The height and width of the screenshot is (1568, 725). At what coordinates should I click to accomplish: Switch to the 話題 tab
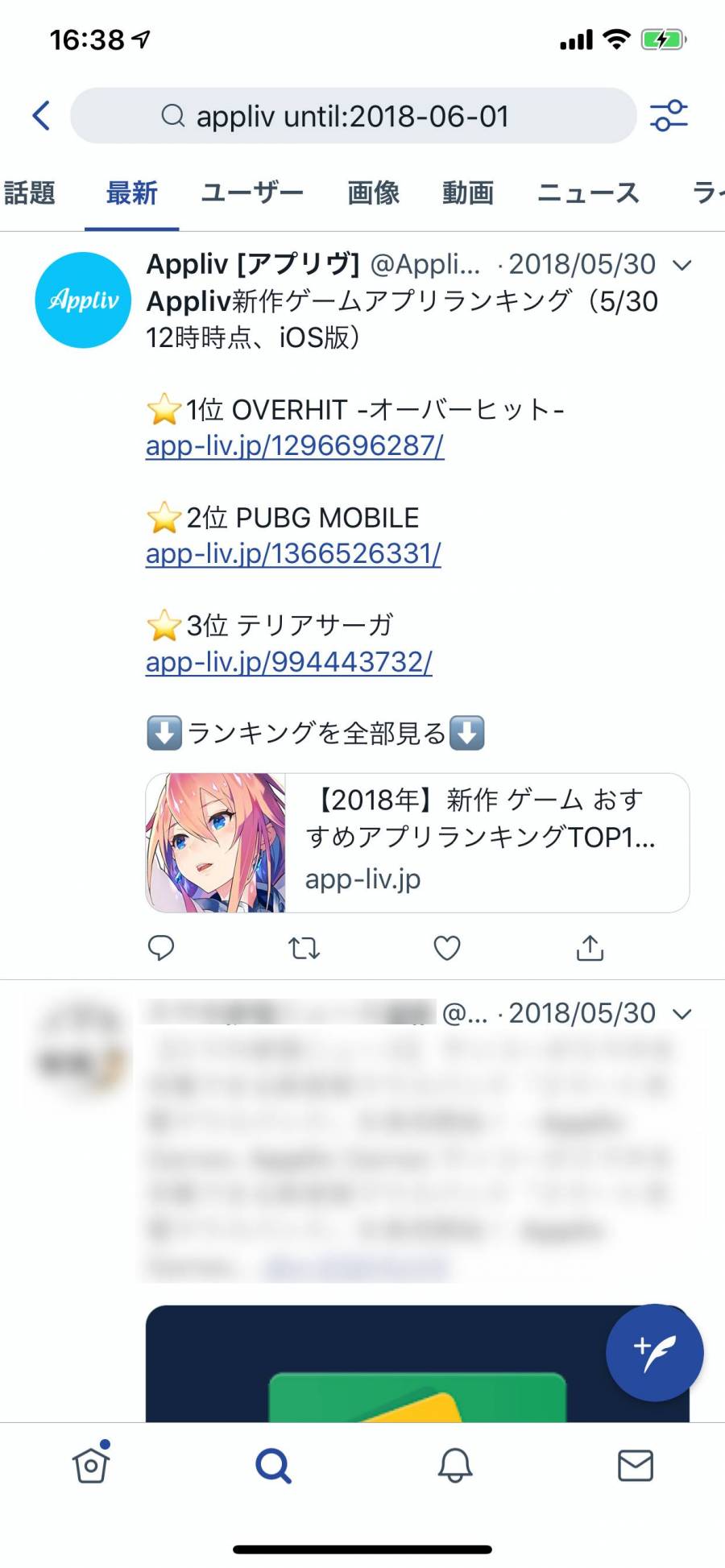click(x=30, y=193)
